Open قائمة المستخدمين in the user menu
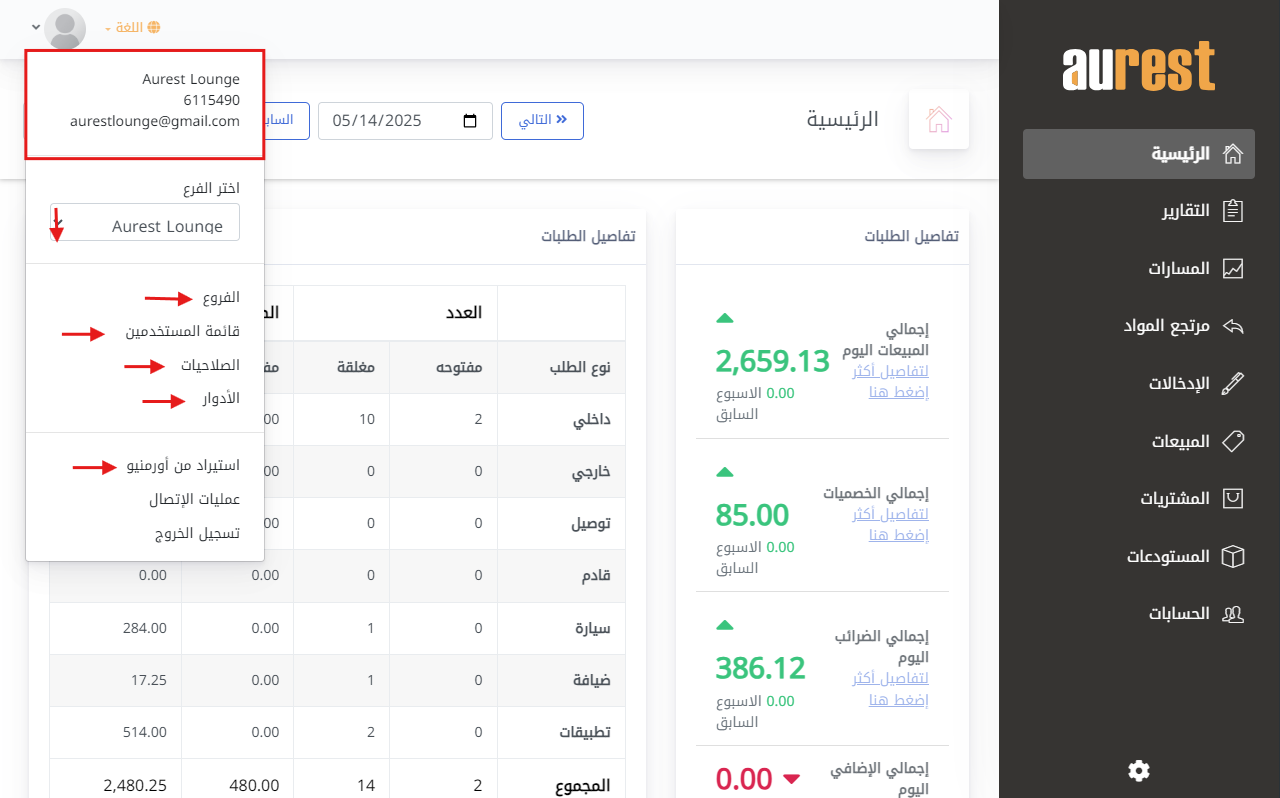1280x798 pixels. pos(182,332)
